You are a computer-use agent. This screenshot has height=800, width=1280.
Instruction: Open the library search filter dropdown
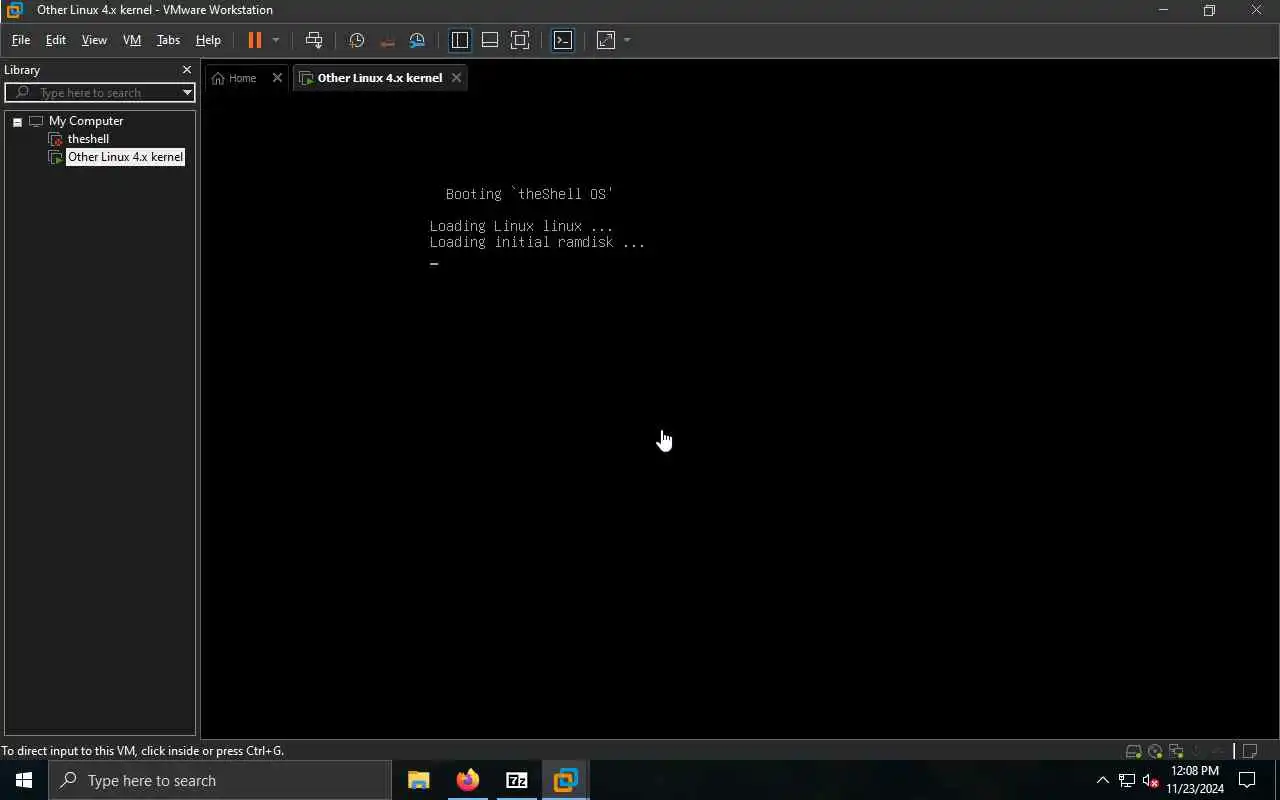[x=187, y=92]
